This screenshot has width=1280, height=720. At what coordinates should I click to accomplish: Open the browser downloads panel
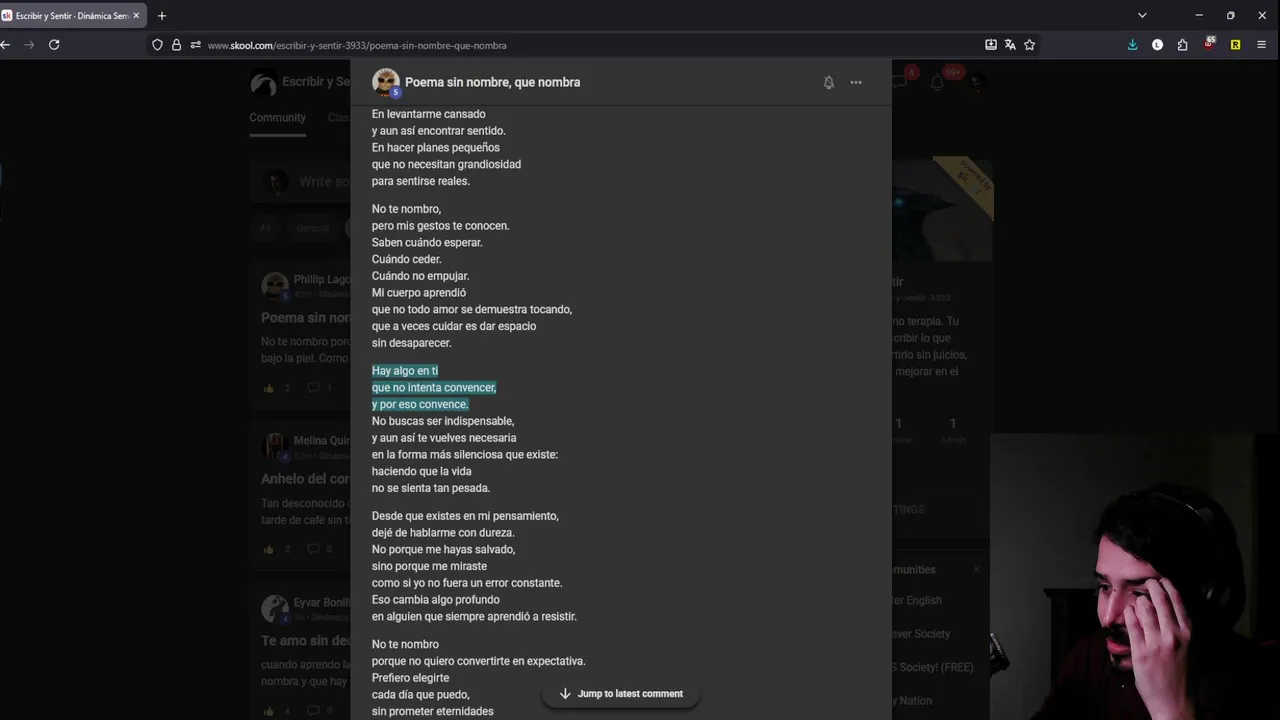pos(1132,45)
